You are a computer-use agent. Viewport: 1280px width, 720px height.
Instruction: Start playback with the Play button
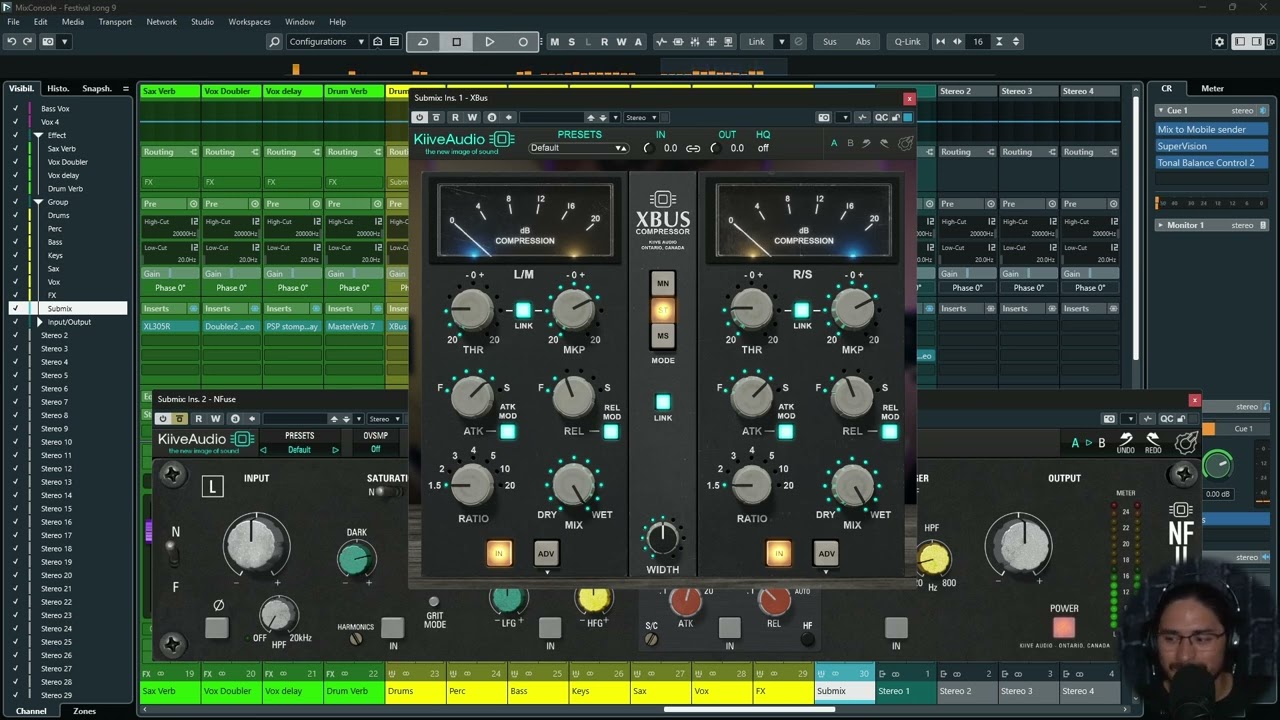[489, 42]
